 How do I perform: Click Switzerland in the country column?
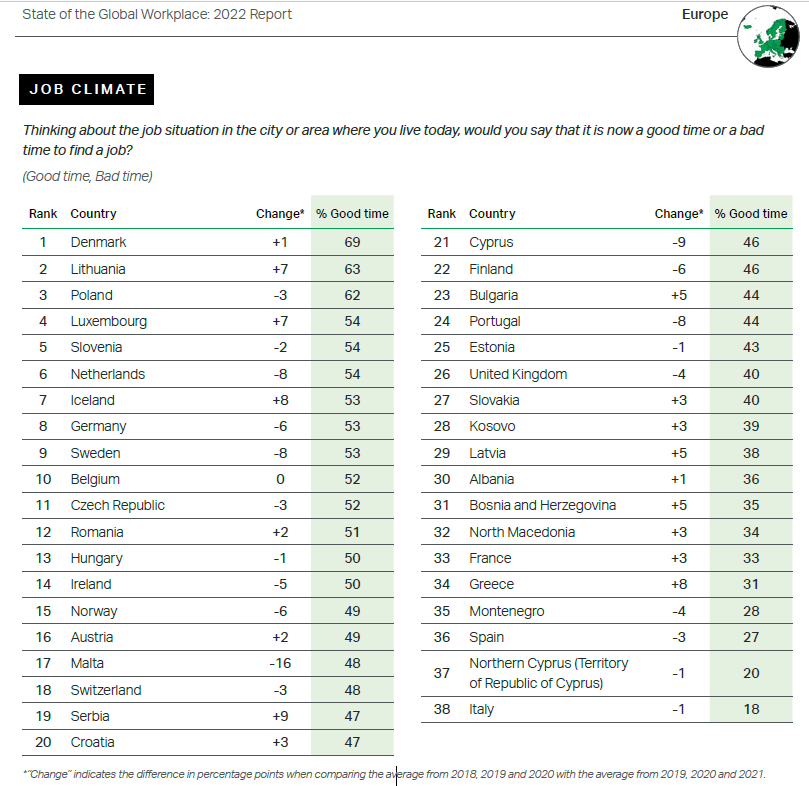[106, 690]
